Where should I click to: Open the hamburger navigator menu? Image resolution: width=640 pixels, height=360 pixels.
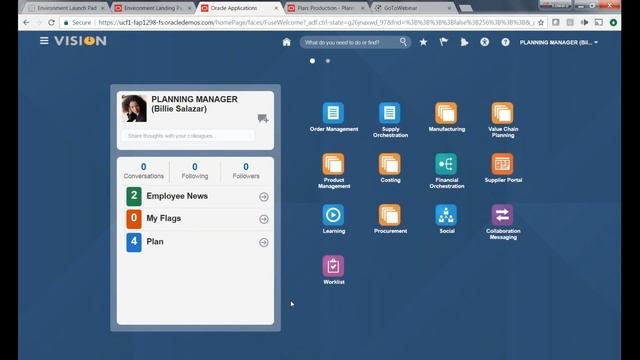pos(44,41)
